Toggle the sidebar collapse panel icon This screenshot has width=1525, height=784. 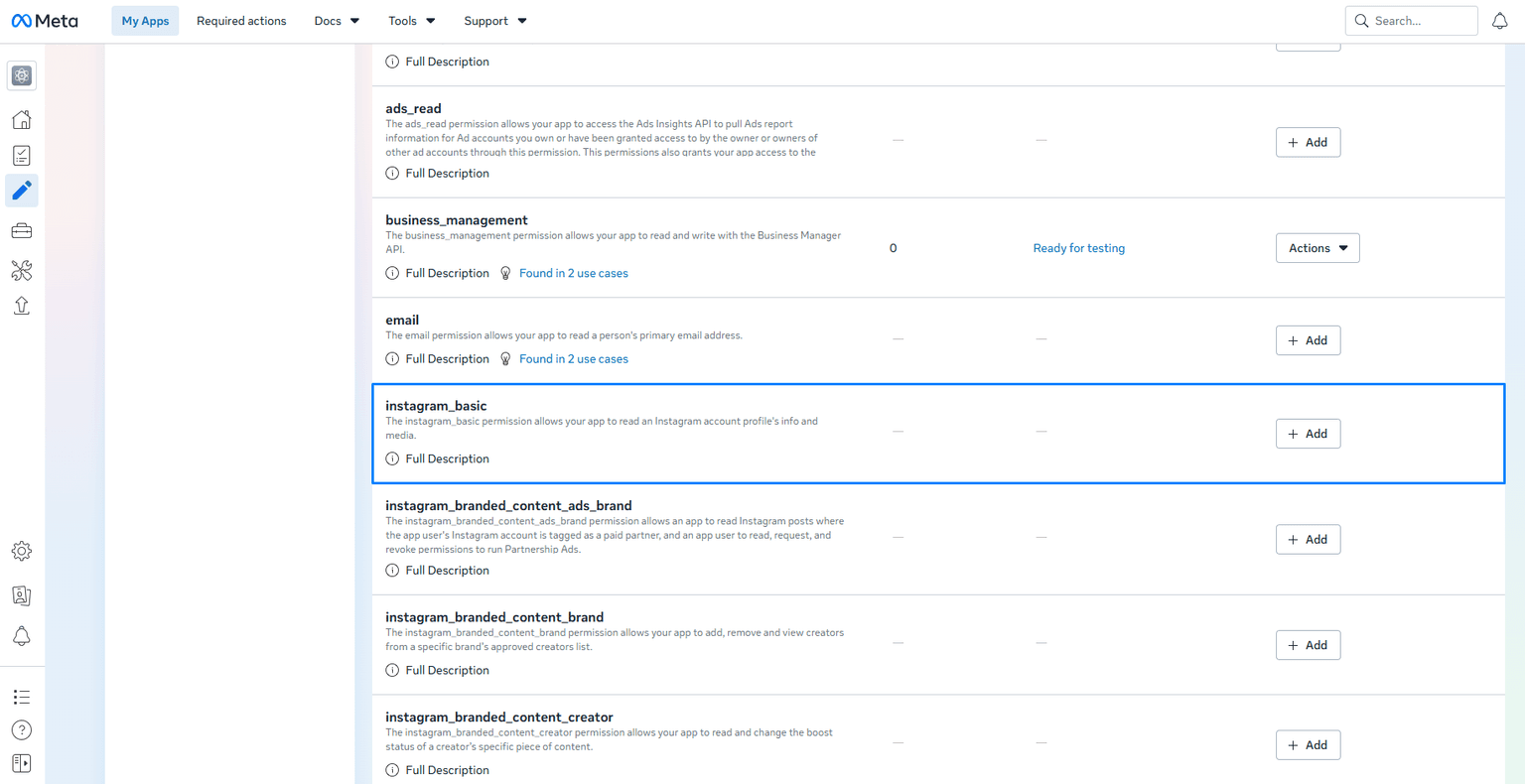click(22, 763)
